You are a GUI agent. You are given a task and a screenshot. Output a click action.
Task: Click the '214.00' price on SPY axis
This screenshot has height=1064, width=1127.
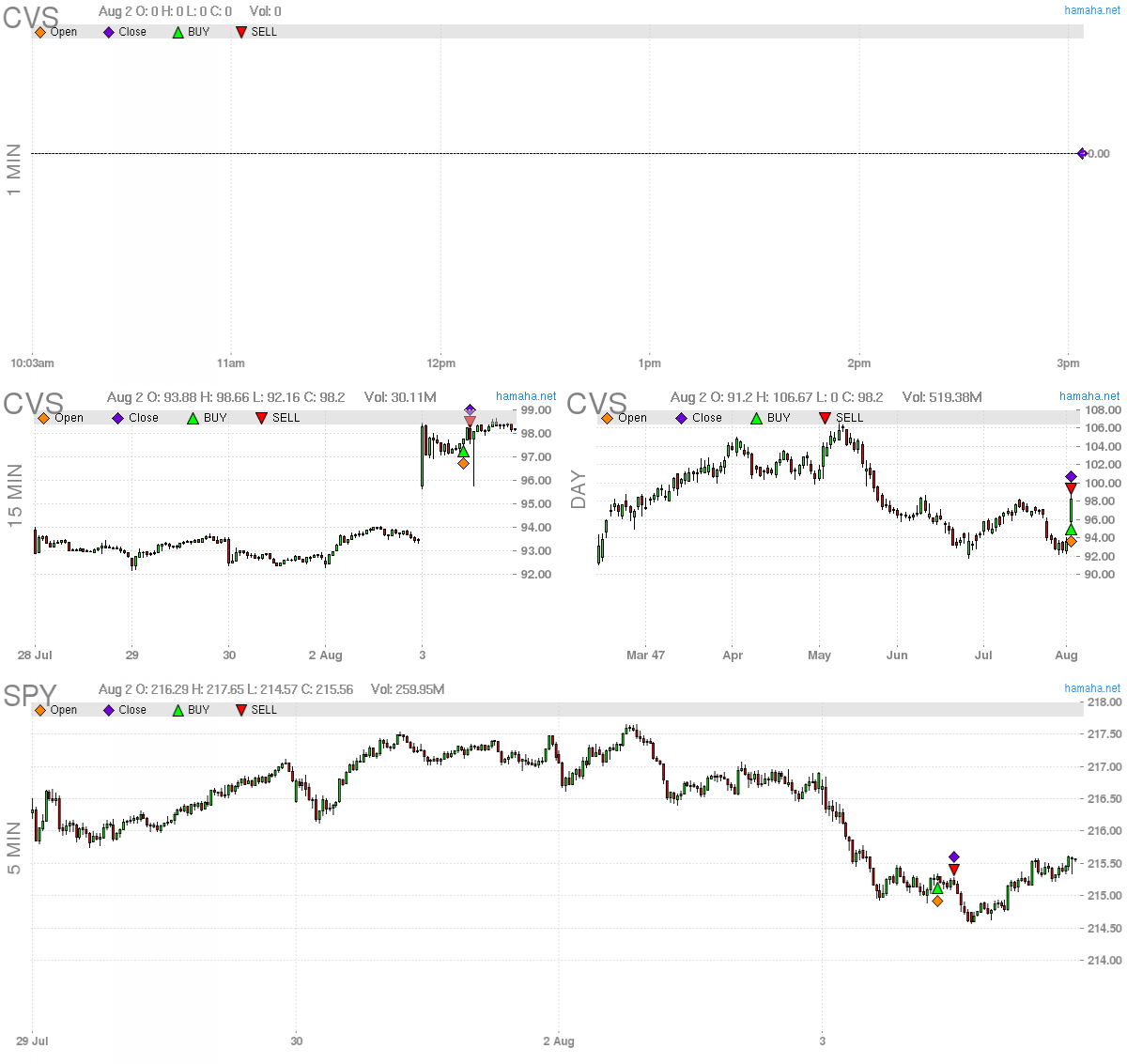click(x=1104, y=961)
